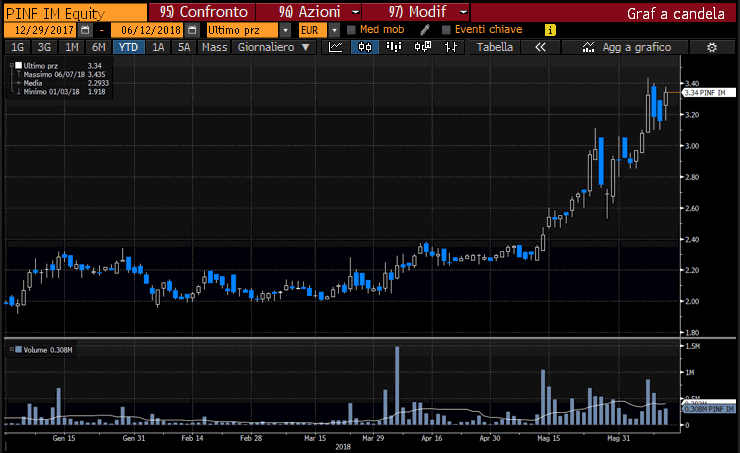This screenshot has width=740, height=453.
Task: Collapse the Volume panel legend toggle
Action: point(9,349)
